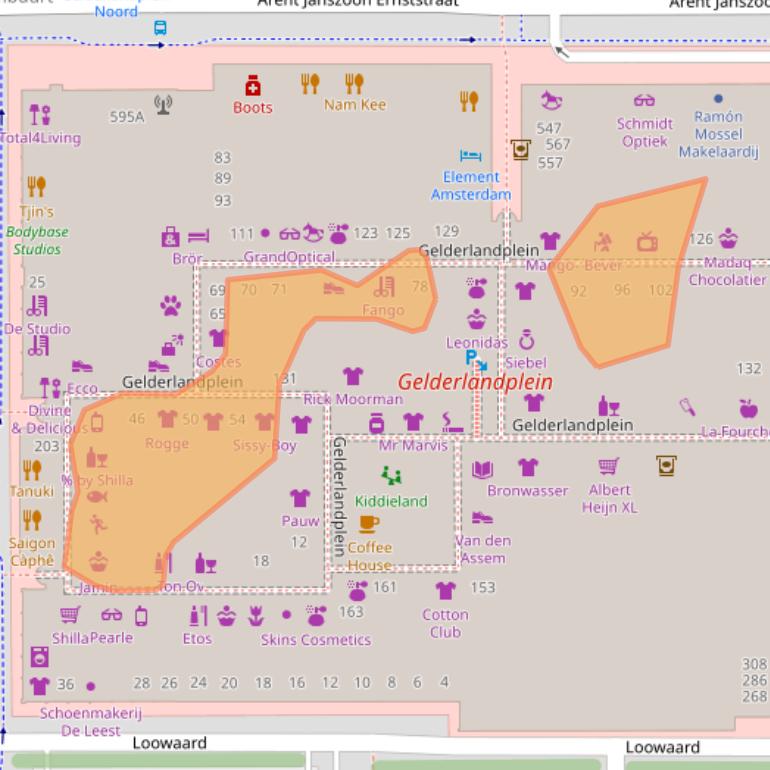Screen dimensions: 770x770
Task: Click the Albert Heijn XL shopping cart icon
Action: click(x=609, y=466)
